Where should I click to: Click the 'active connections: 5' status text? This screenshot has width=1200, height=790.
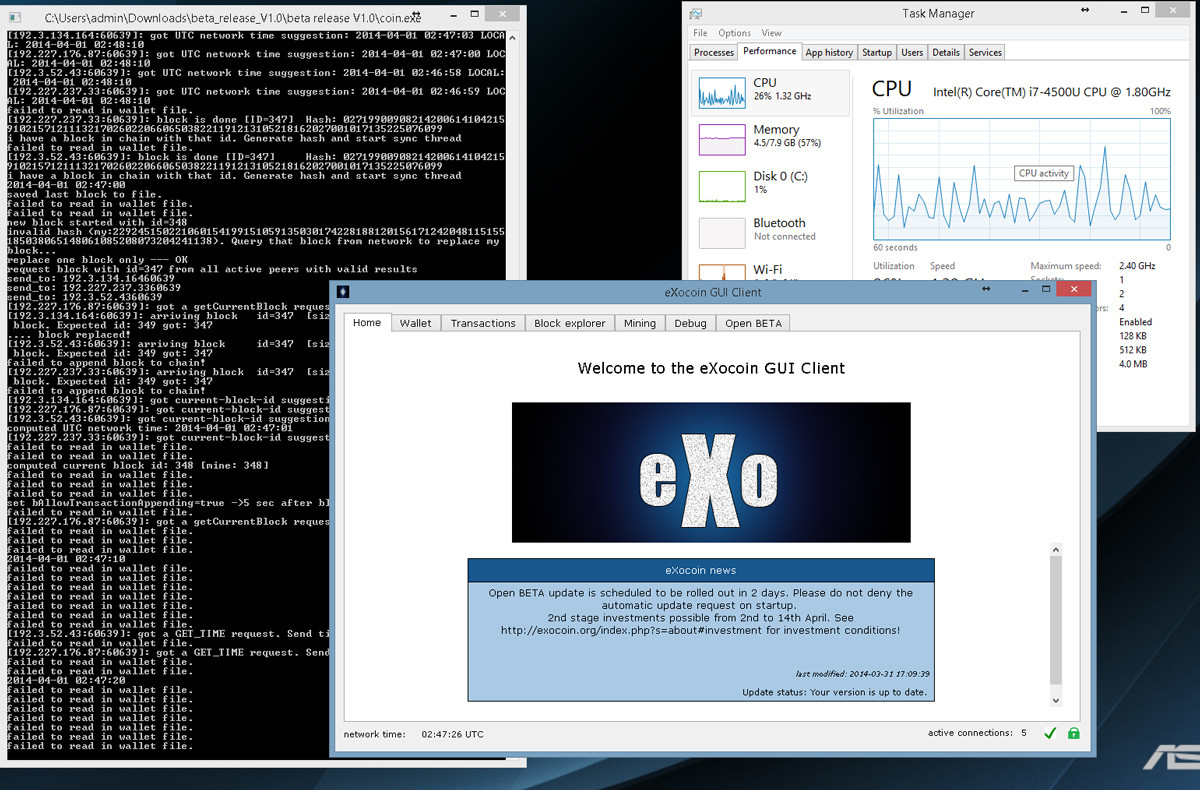[x=977, y=733]
